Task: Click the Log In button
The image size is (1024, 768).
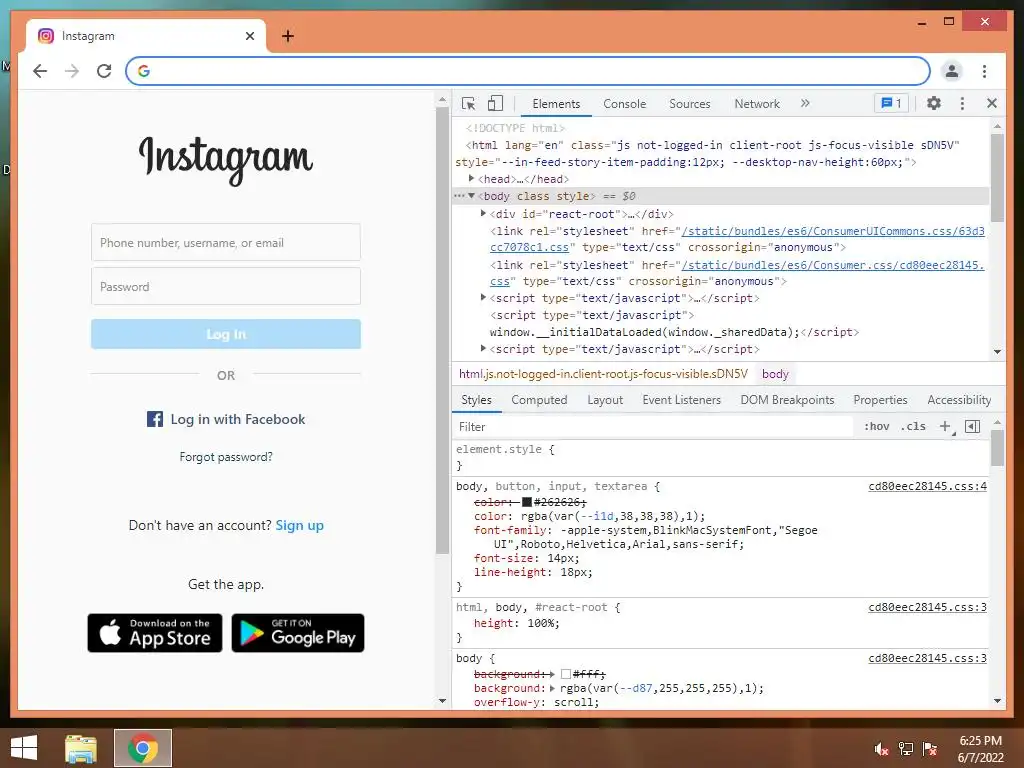Action: click(x=226, y=334)
